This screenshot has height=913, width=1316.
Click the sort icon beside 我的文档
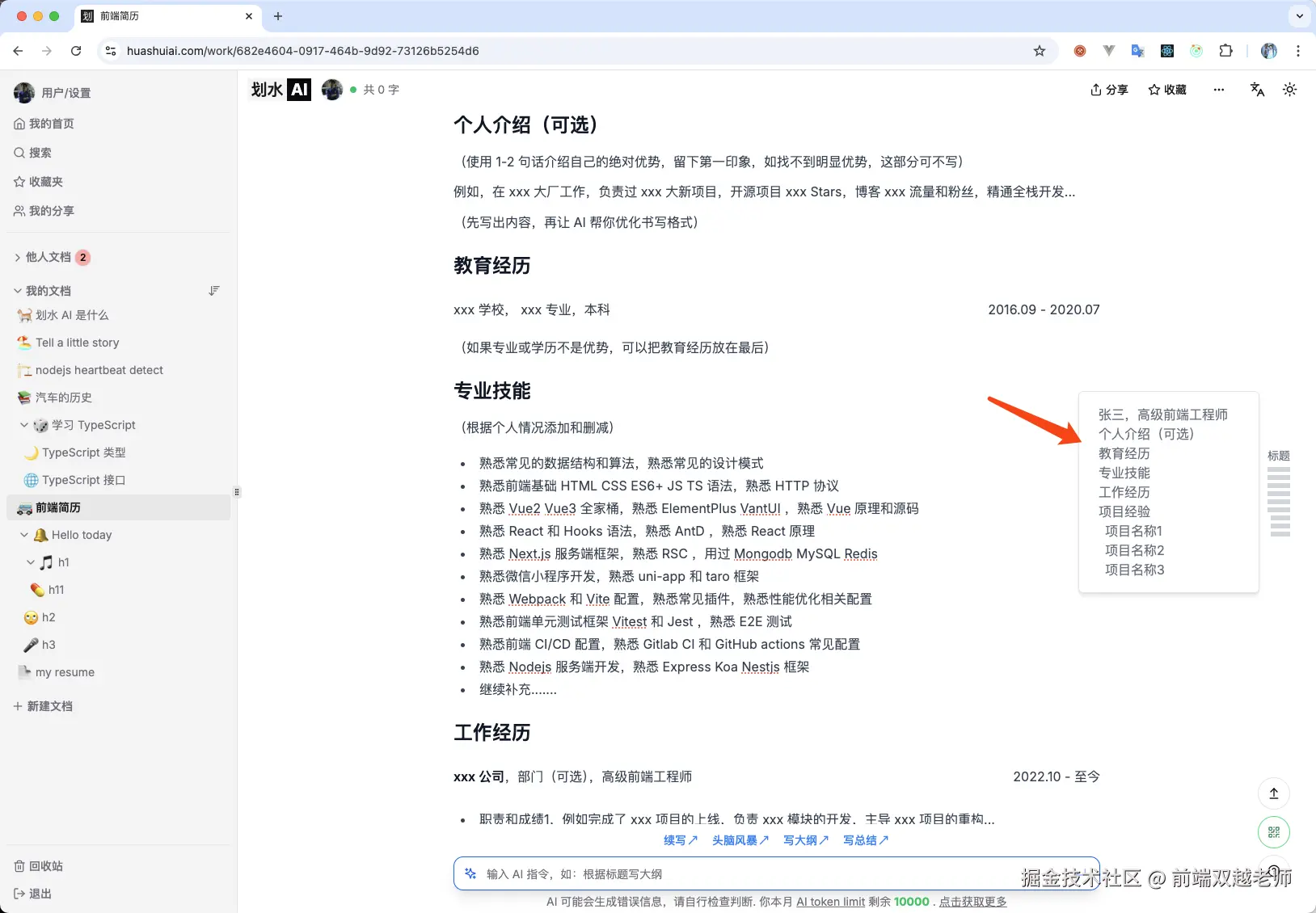click(214, 291)
